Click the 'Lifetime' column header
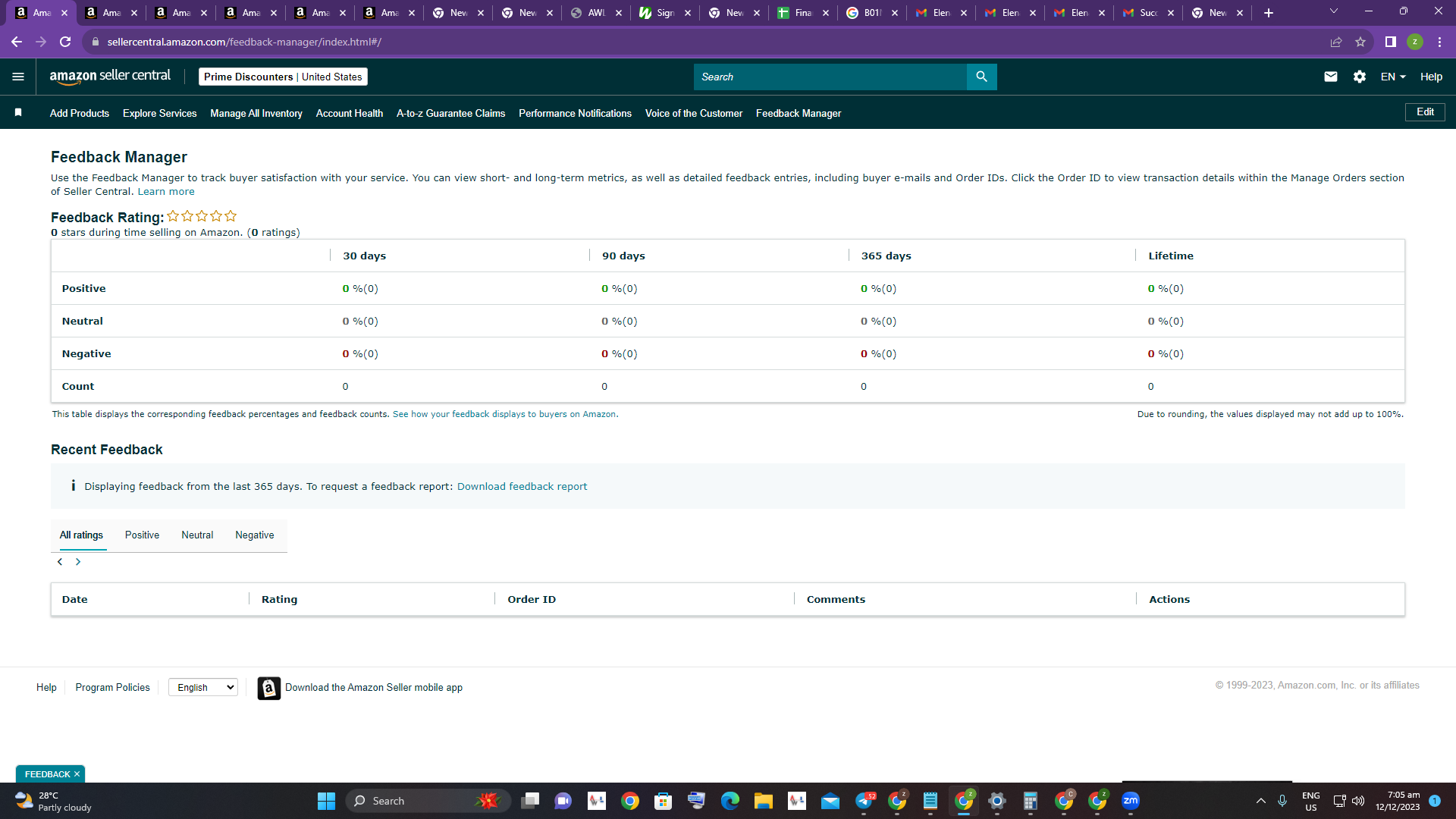This screenshot has width=1456, height=819. 1171,256
